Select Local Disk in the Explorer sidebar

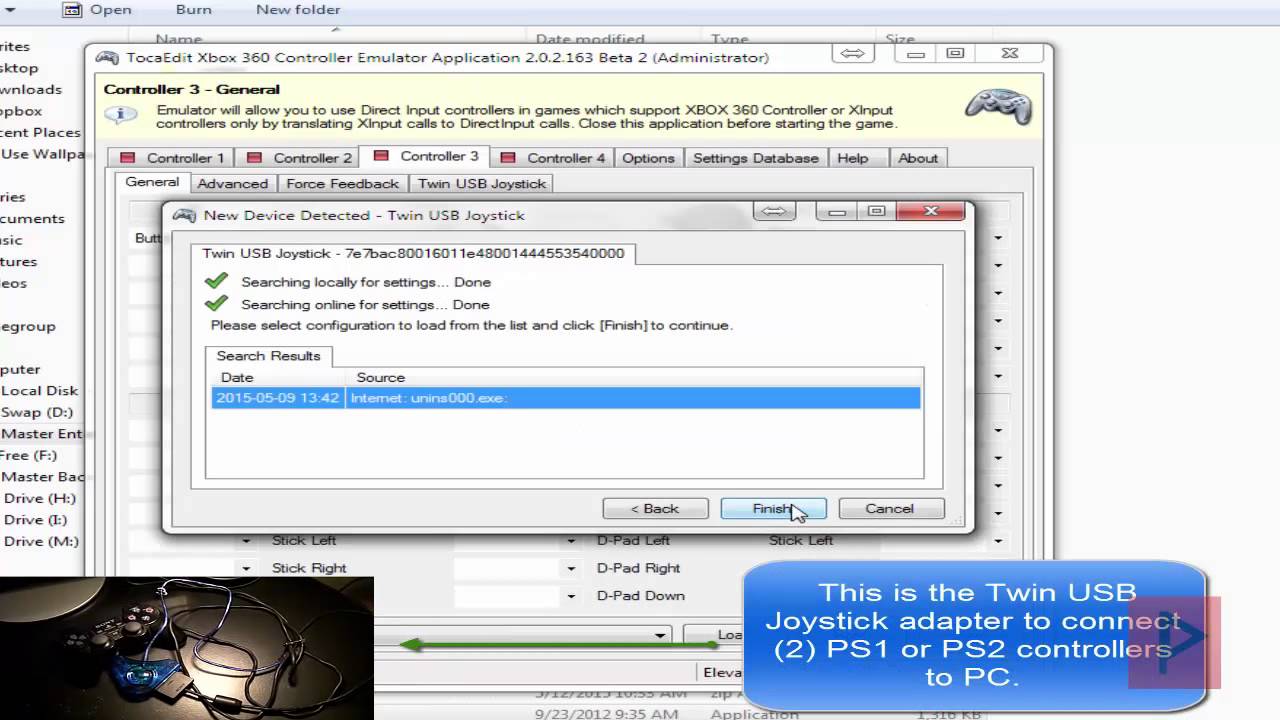(x=39, y=391)
